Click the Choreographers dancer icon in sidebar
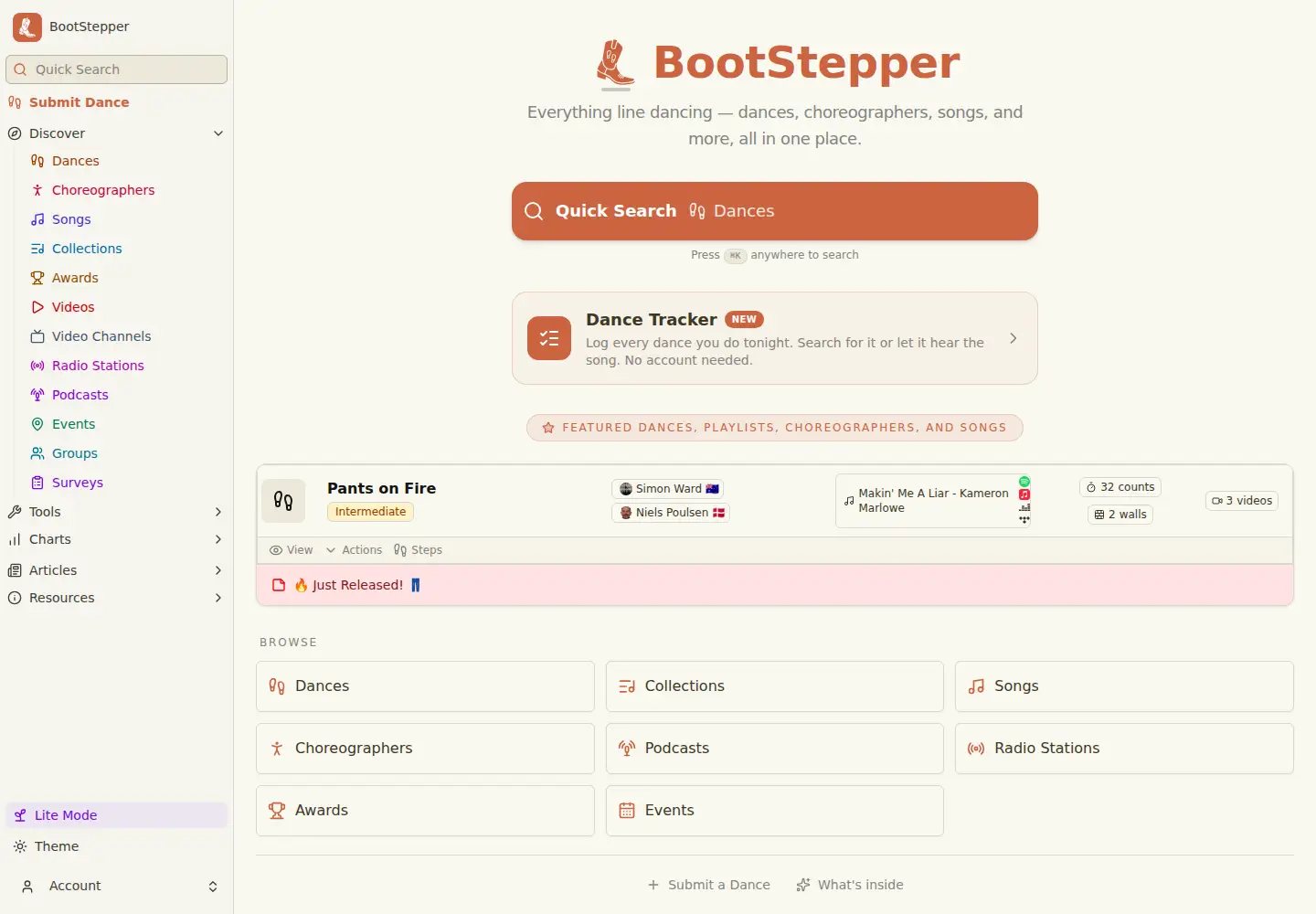The image size is (1316, 914). point(37,190)
